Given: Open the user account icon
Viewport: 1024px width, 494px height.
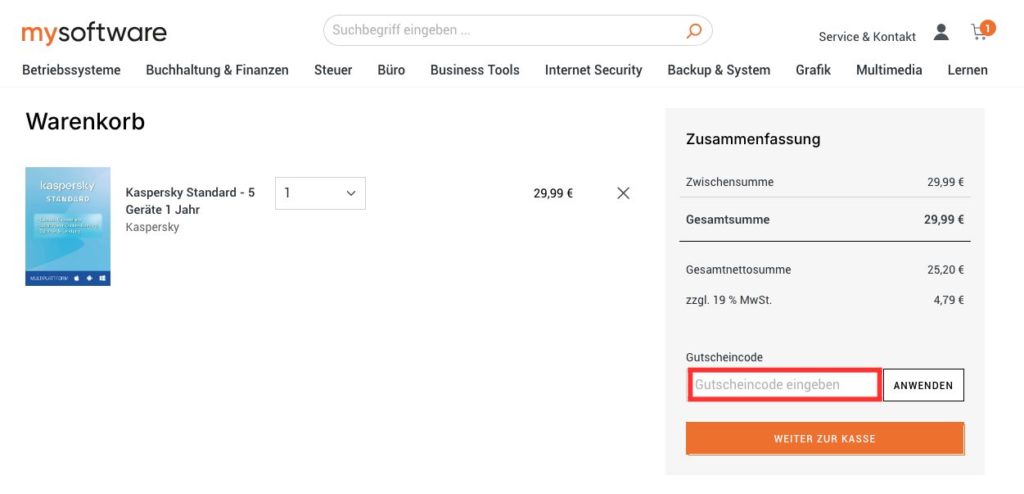Looking at the screenshot, I should [941, 32].
